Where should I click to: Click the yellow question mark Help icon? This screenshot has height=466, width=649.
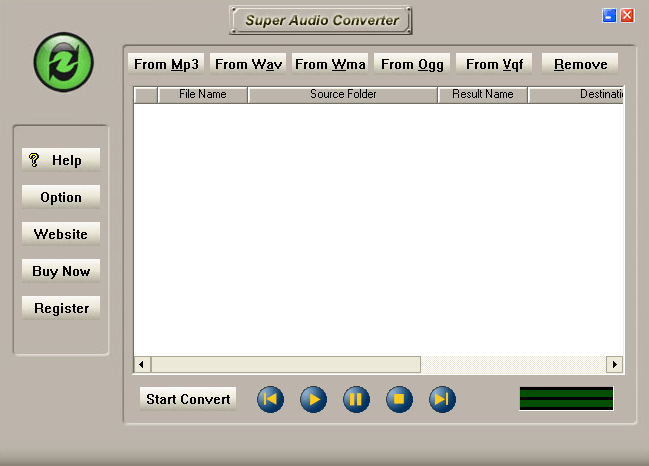pos(34,160)
